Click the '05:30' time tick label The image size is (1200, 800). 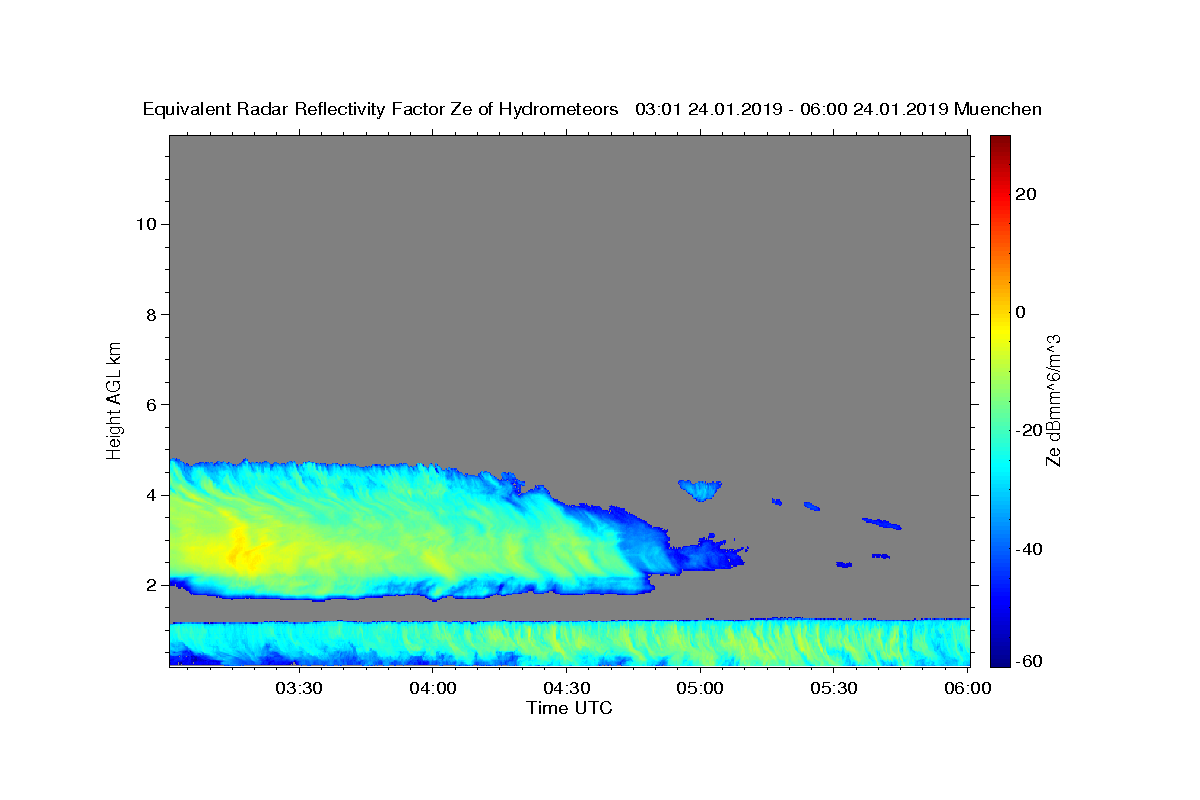[834, 689]
